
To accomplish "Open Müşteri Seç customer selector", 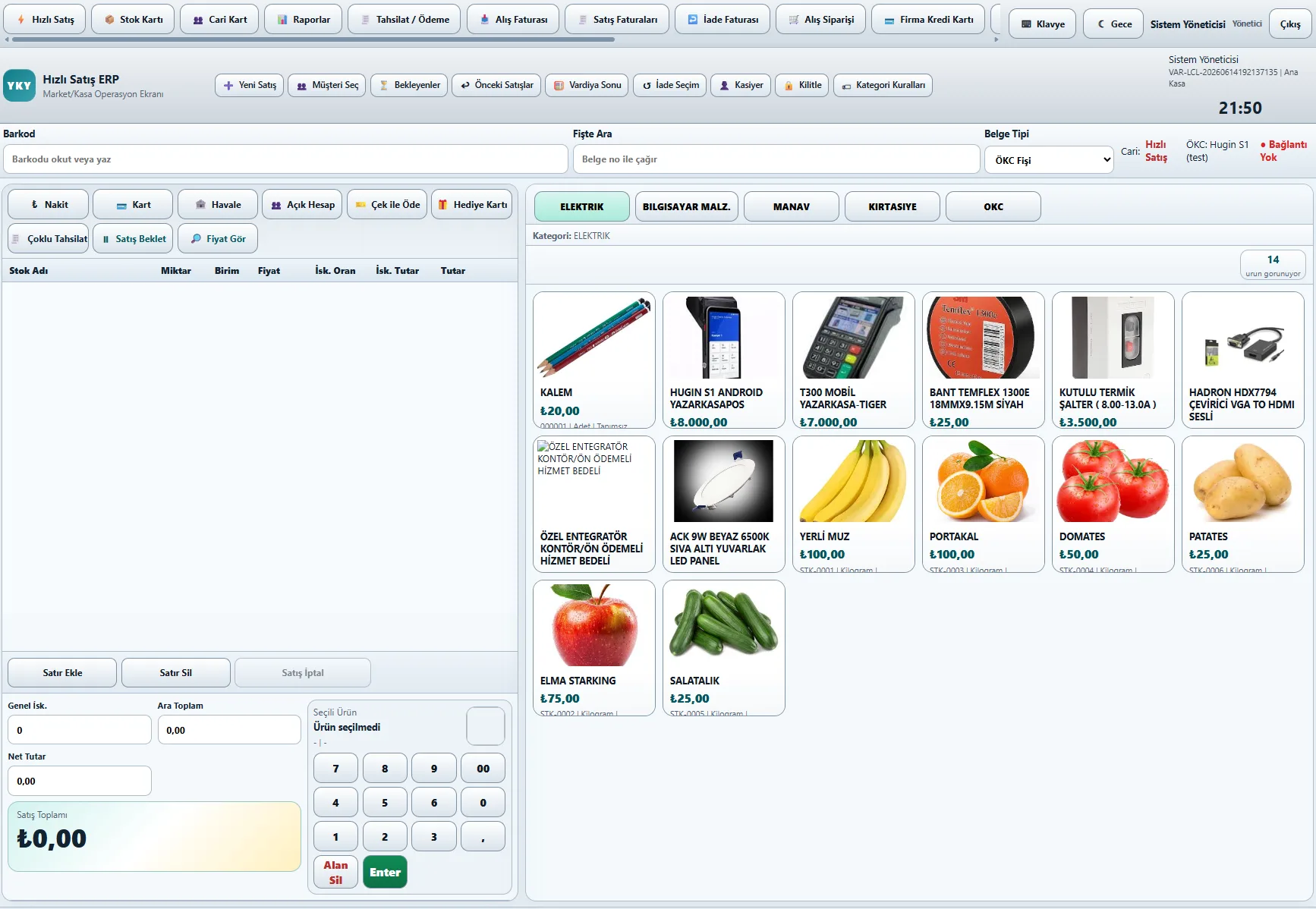I will tap(327, 85).
